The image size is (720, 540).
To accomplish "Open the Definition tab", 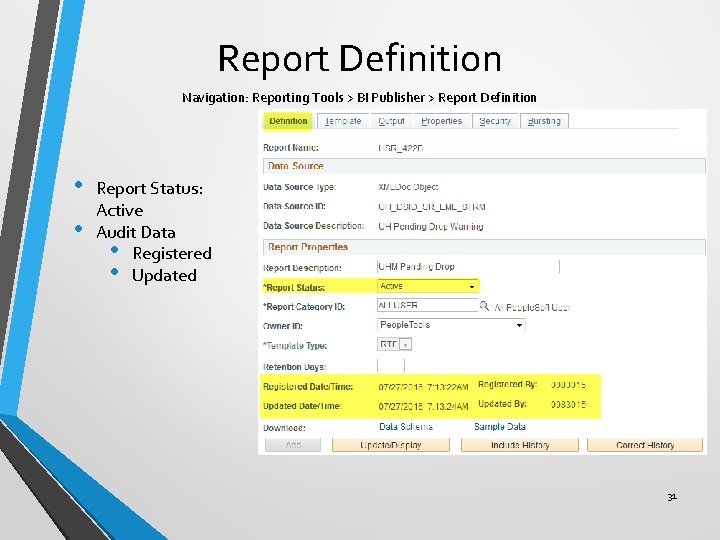I will (288, 121).
